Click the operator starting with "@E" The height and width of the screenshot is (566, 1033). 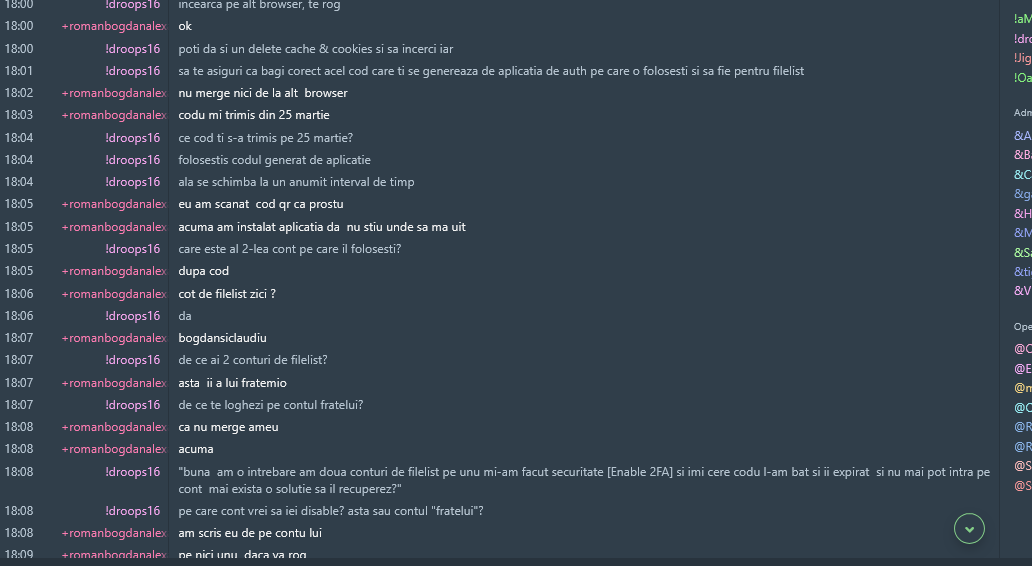point(1022,368)
